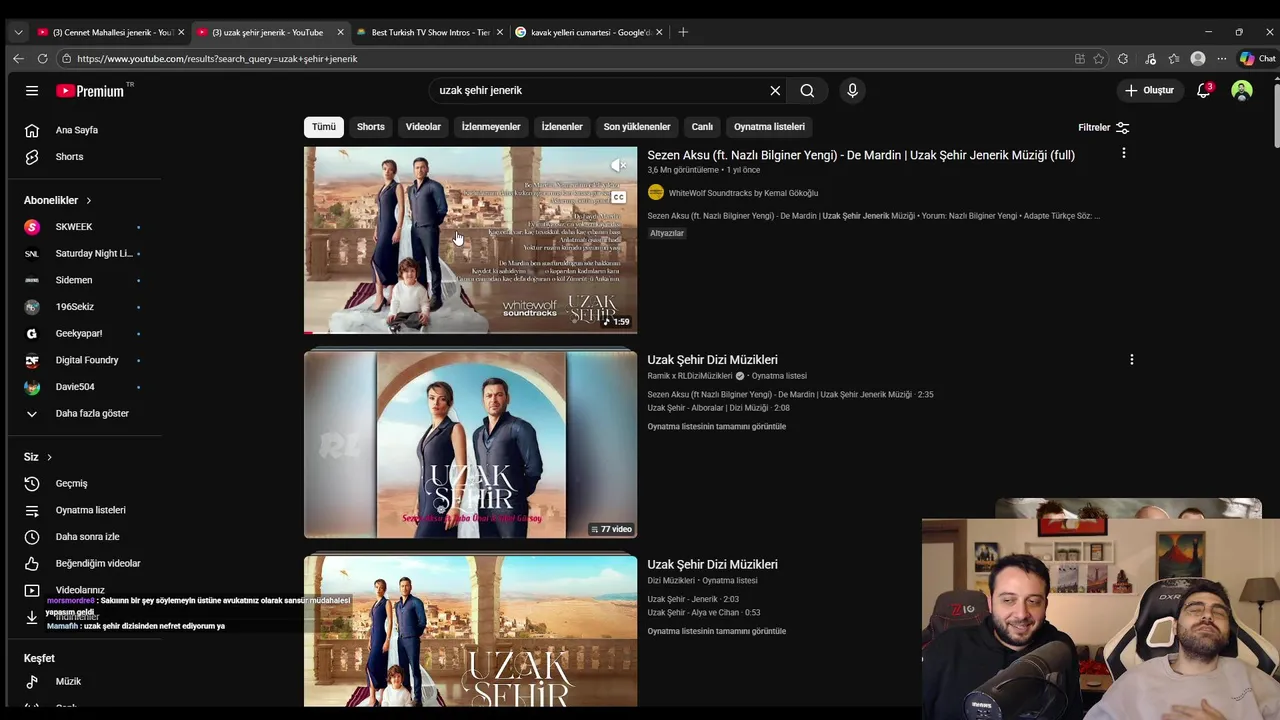Viewport: 1280px width, 720px height.
Task: Open the Dizi Müzikleri playlist thumbnail
Action: tap(470, 632)
